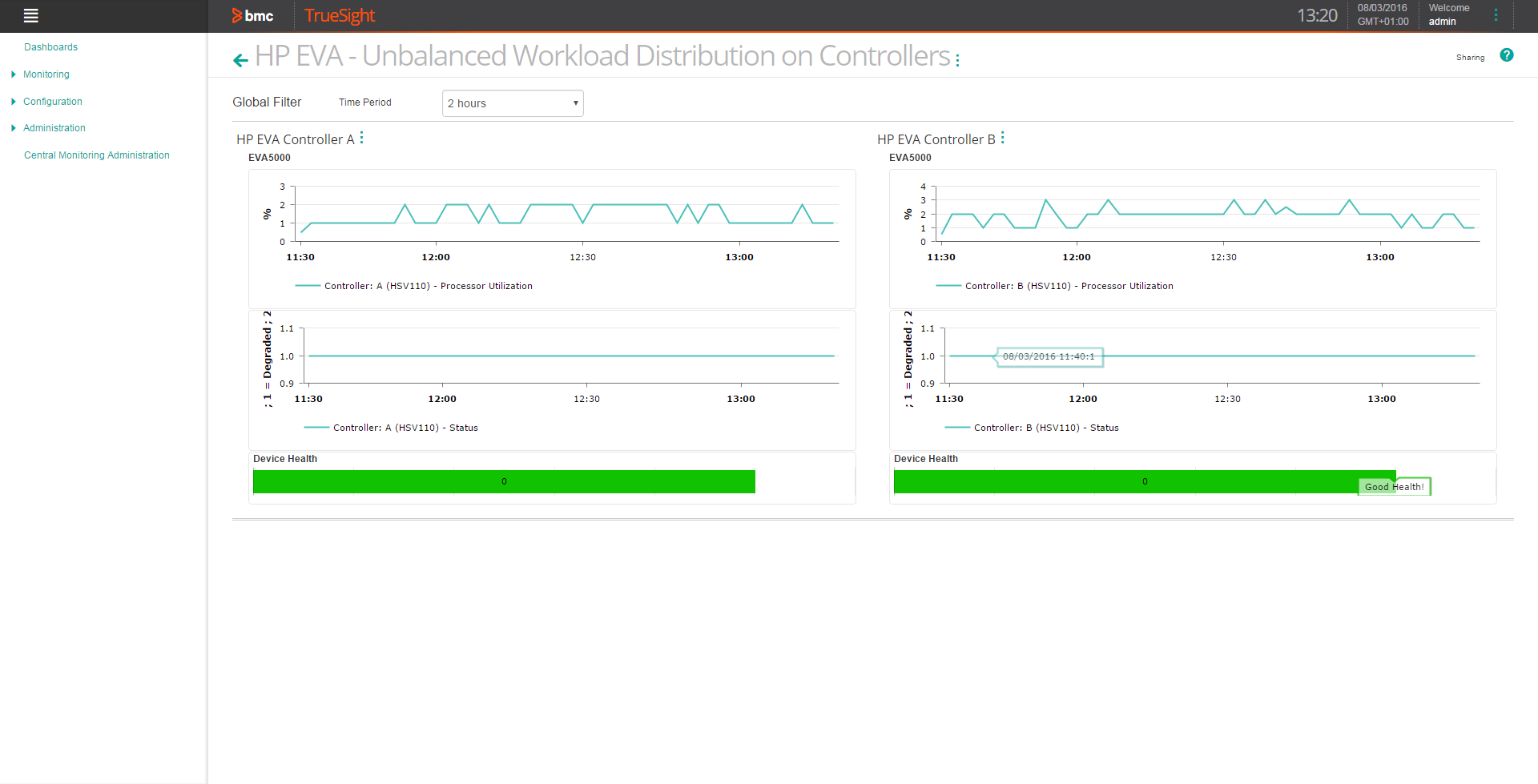This screenshot has width=1538, height=784.
Task: Open the help question mark icon
Action: (x=1507, y=55)
